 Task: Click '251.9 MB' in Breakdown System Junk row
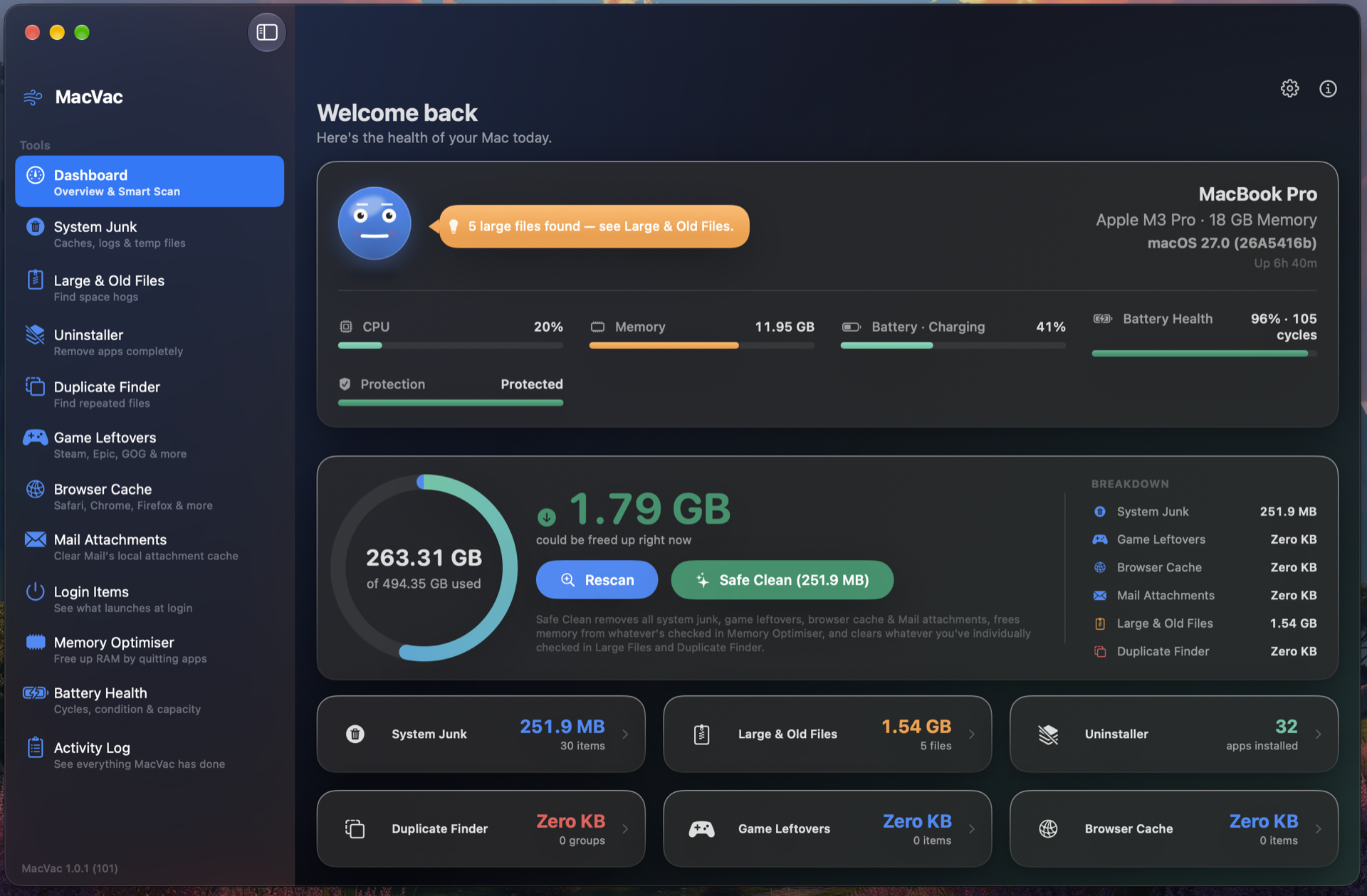coord(1287,512)
